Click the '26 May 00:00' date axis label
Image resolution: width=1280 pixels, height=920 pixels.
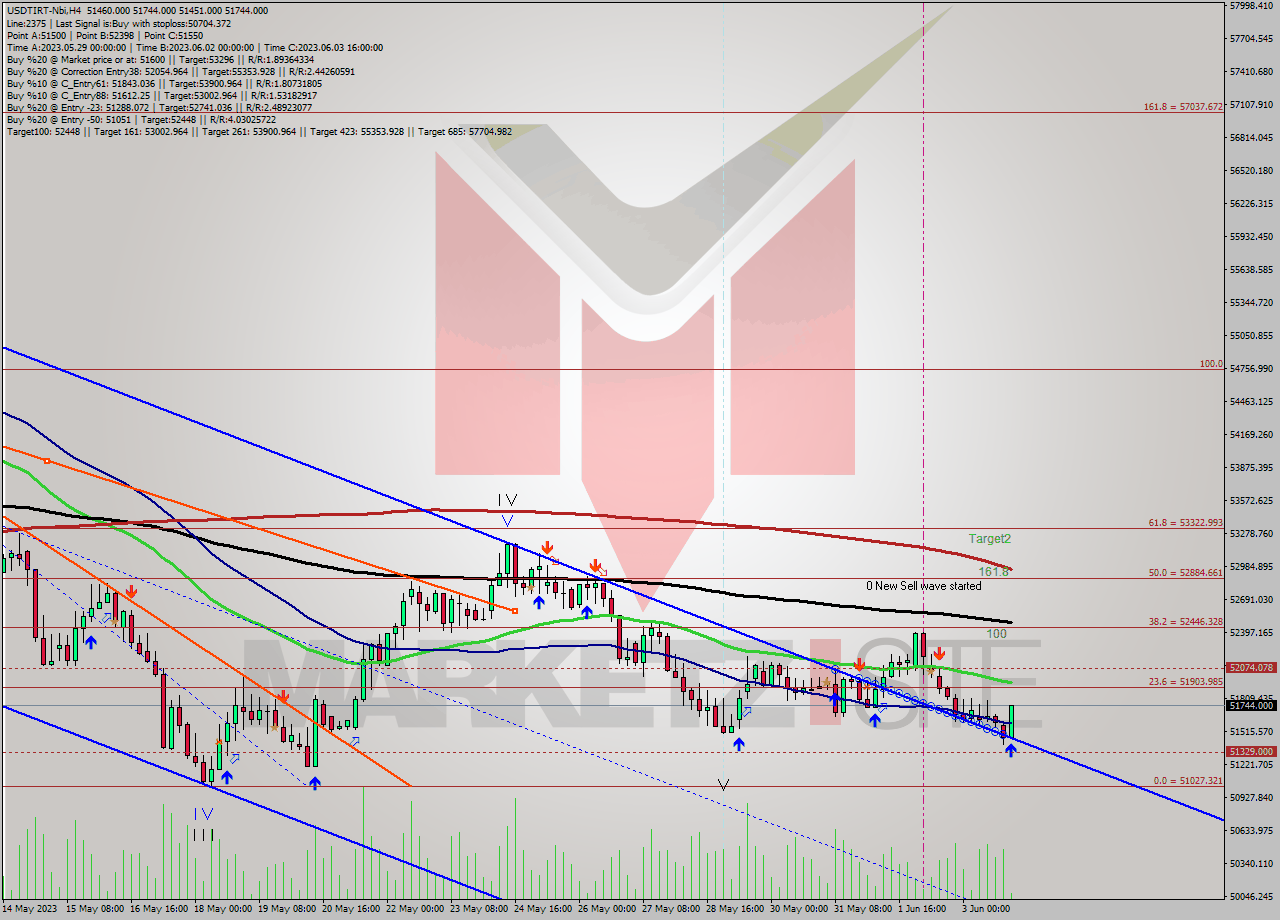coord(609,908)
